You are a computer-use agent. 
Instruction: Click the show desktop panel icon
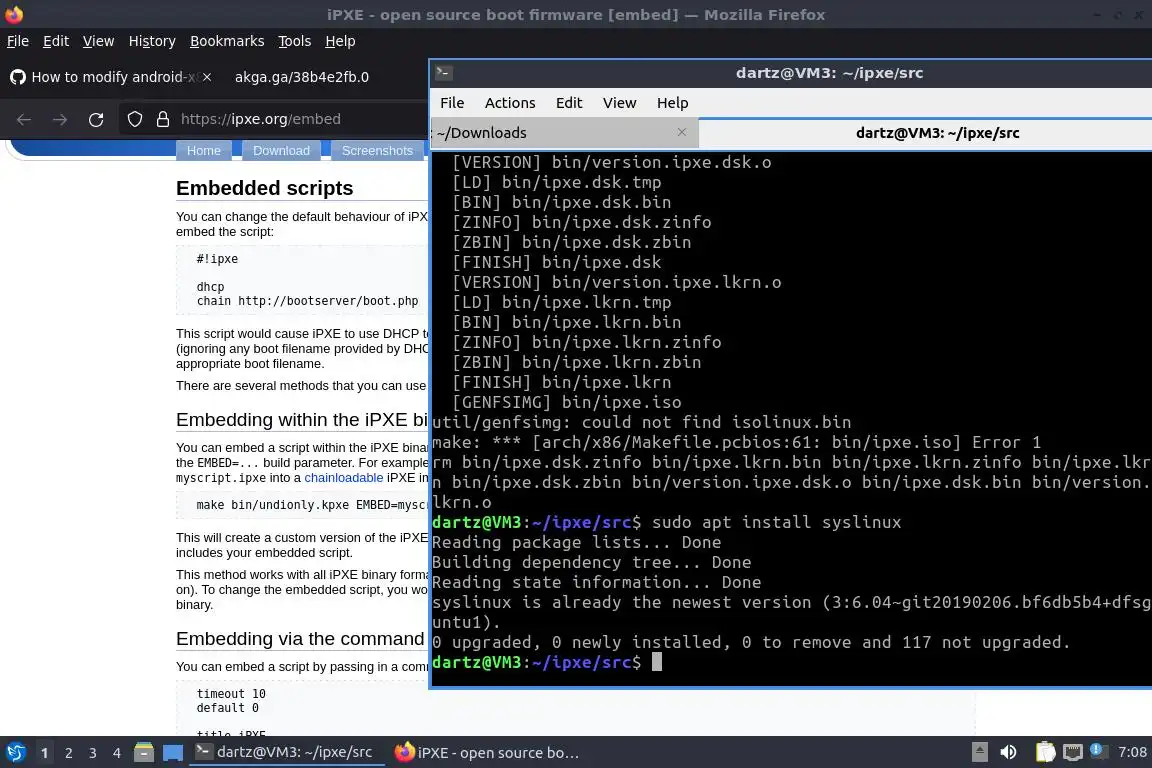click(173, 753)
